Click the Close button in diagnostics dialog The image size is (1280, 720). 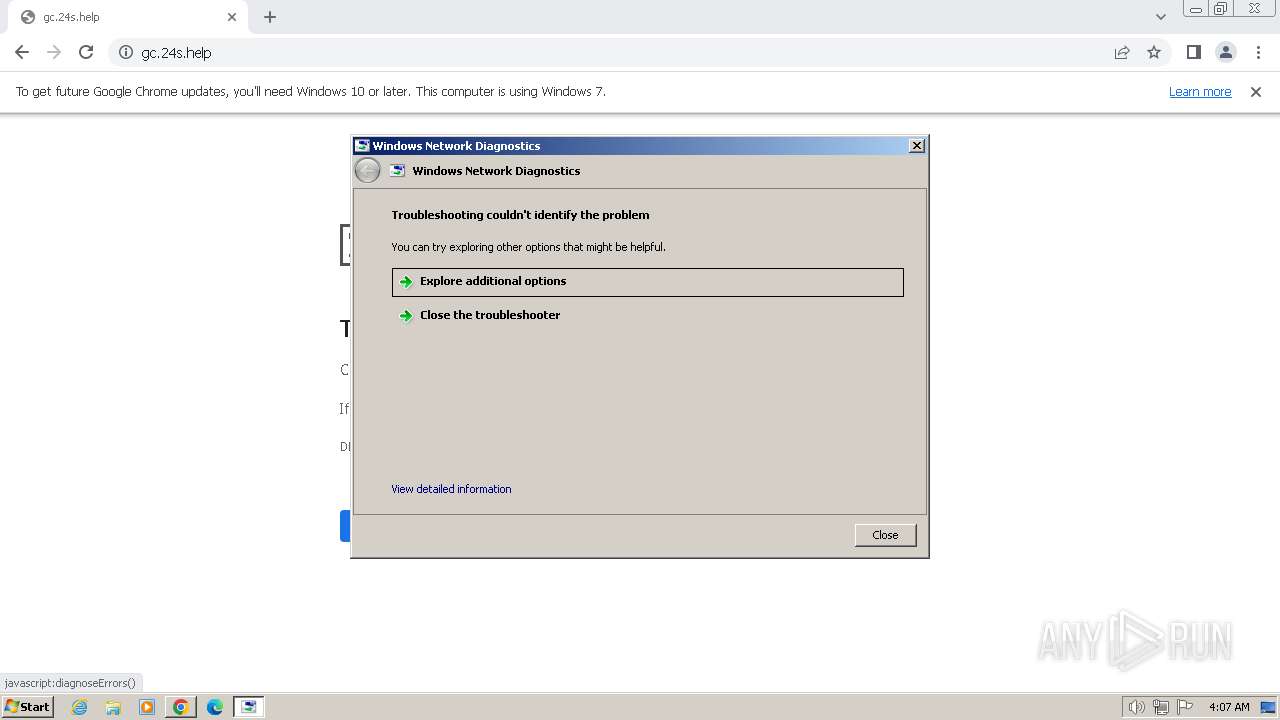click(x=885, y=535)
